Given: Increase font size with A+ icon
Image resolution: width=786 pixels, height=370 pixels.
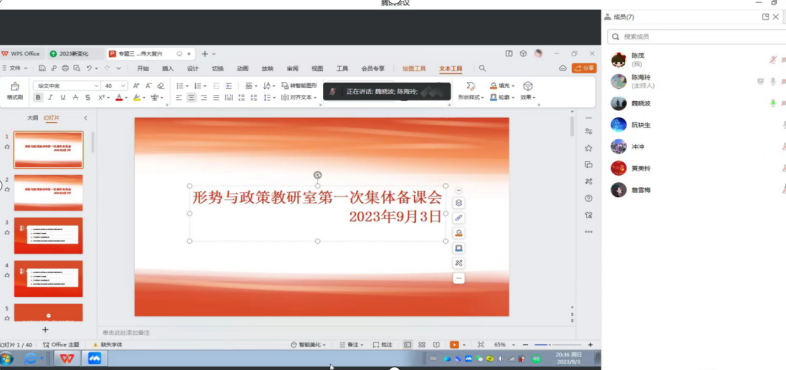Looking at the screenshot, I should click(x=136, y=86).
